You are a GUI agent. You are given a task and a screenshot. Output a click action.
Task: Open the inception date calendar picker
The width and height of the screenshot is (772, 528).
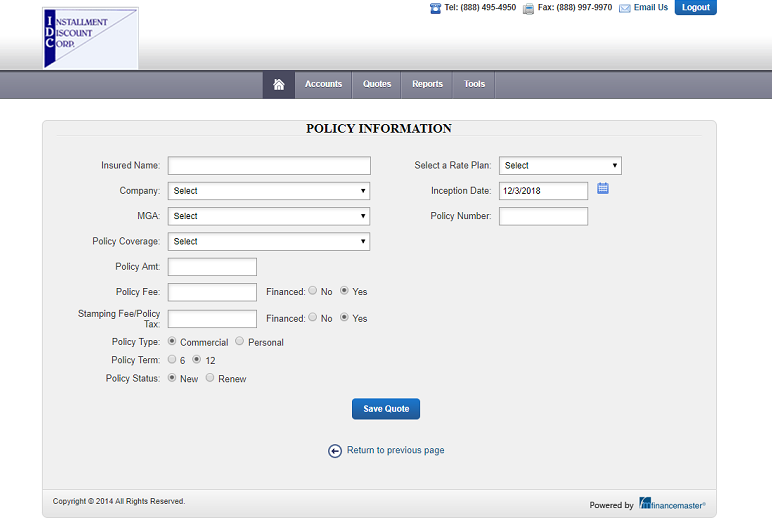pos(603,188)
